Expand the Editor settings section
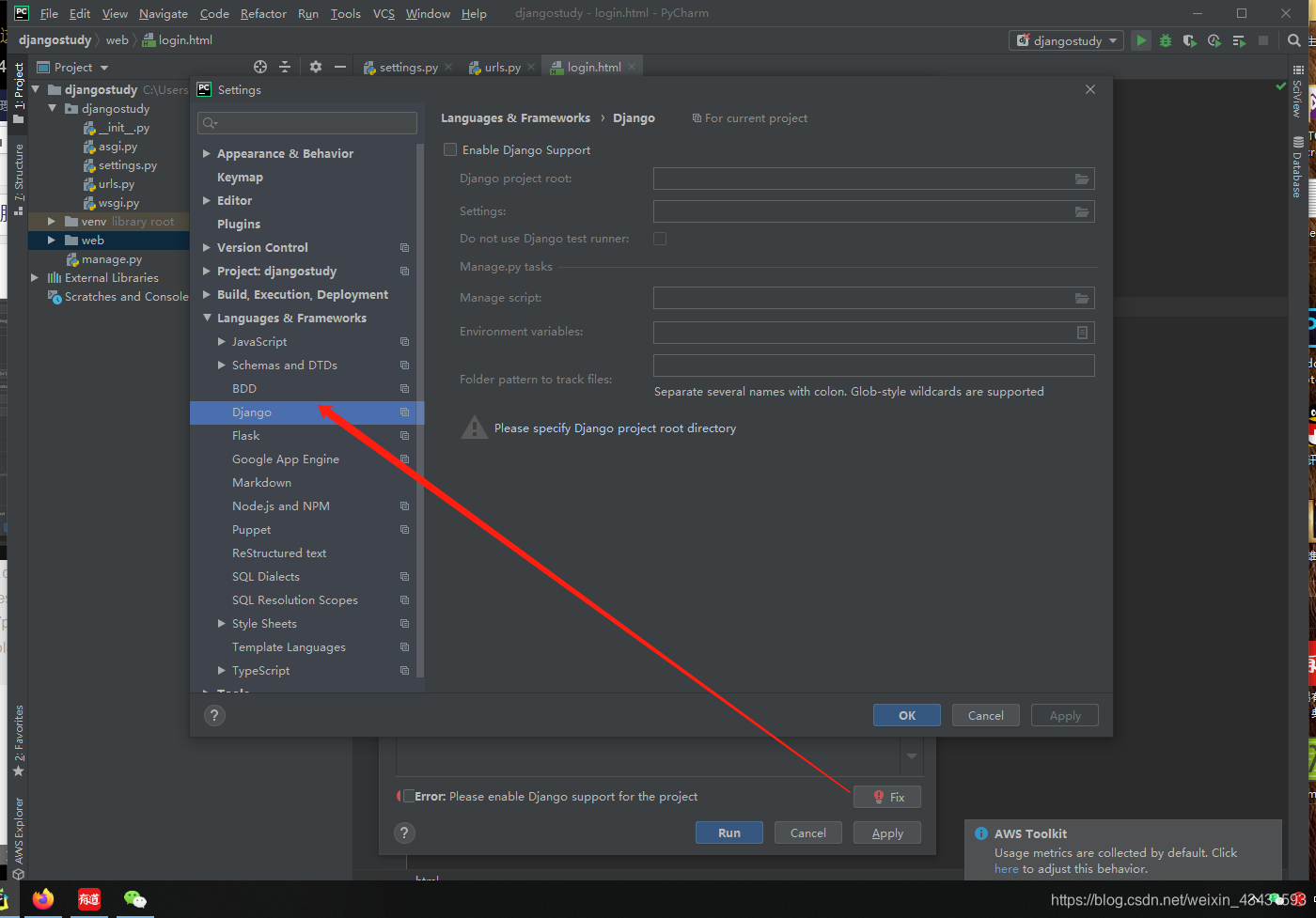The image size is (1316, 918). (x=207, y=200)
